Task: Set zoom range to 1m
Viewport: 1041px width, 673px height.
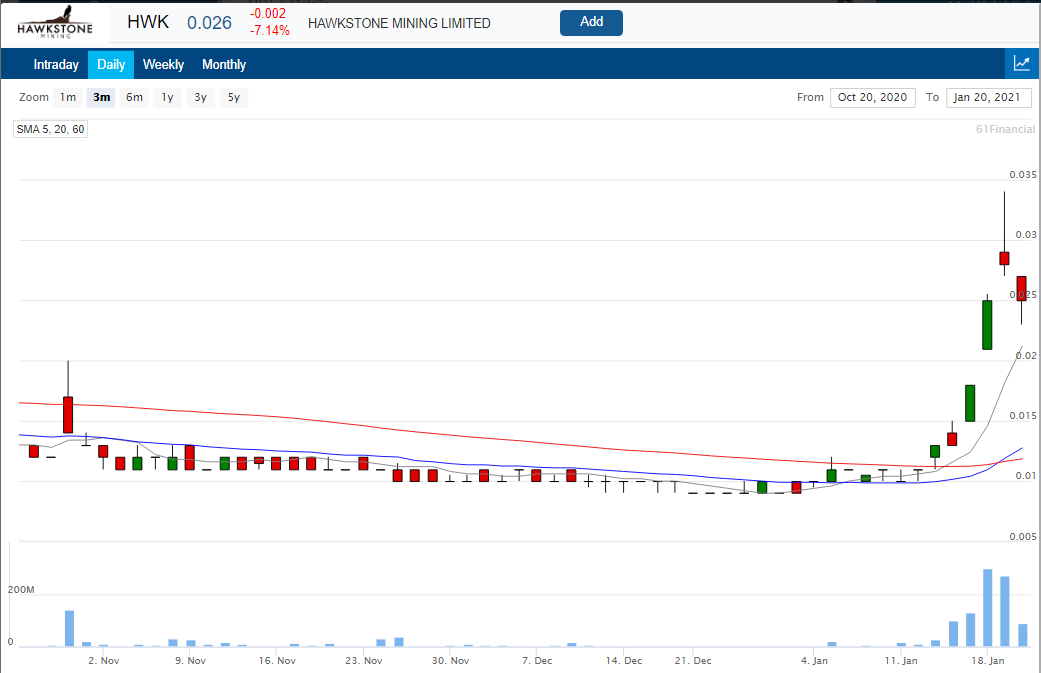Action: (x=68, y=98)
